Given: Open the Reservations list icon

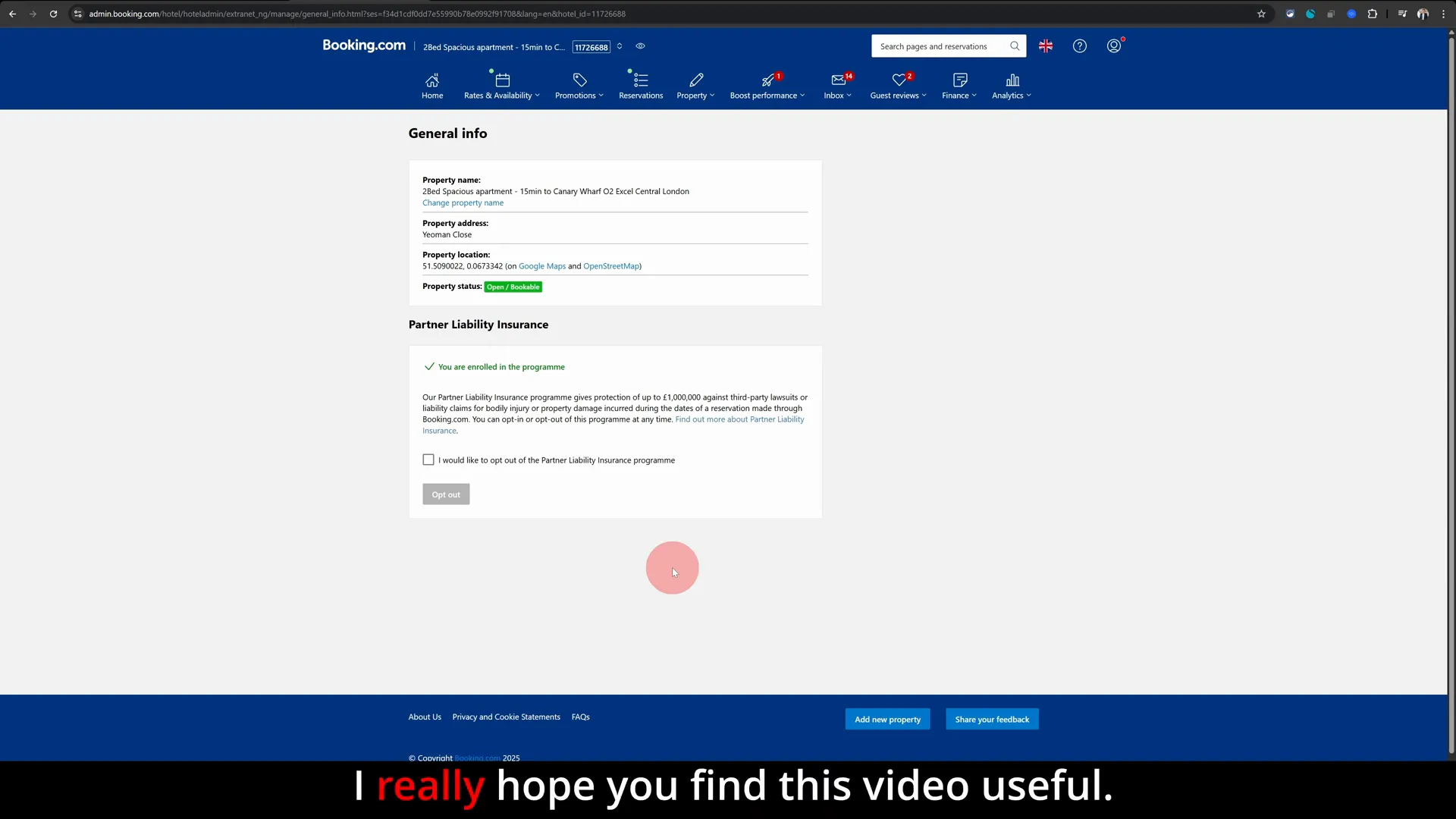Looking at the screenshot, I should 641,80.
